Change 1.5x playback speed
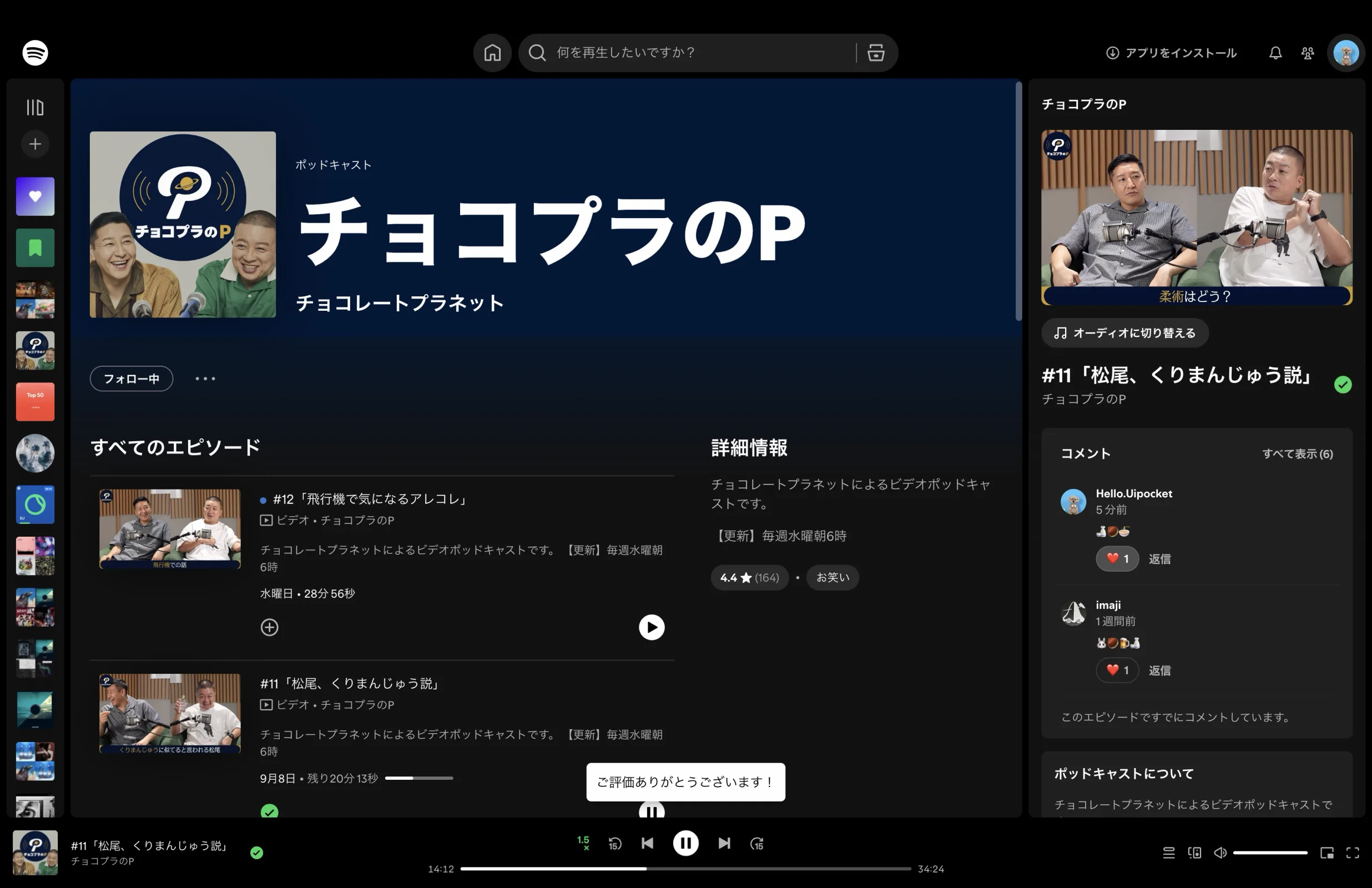The height and width of the screenshot is (888, 1372). click(583, 843)
